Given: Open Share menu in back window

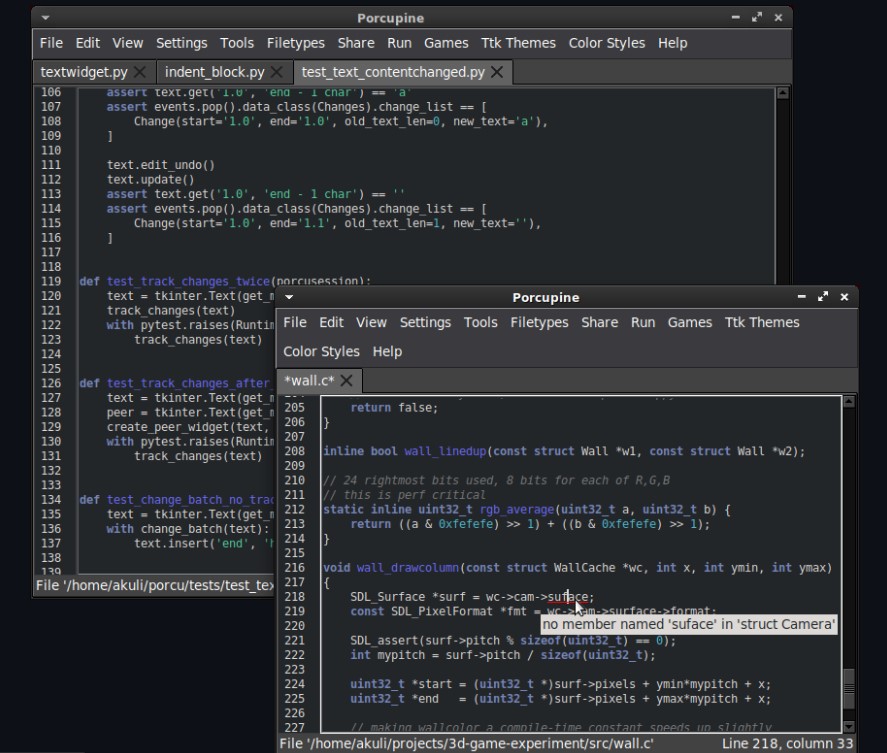Looking at the screenshot, I should point(356,43).
